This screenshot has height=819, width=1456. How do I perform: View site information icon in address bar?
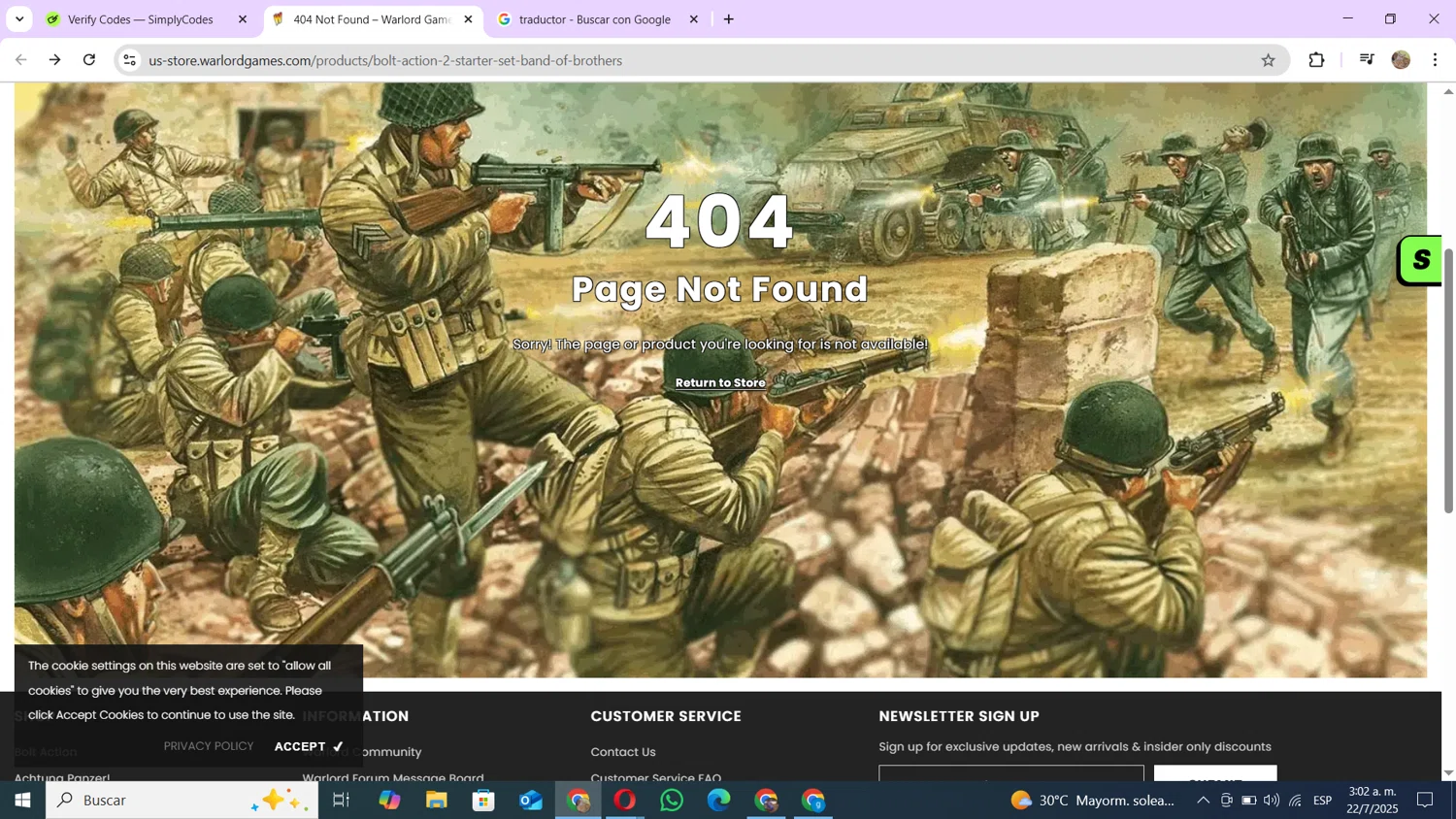129,60
